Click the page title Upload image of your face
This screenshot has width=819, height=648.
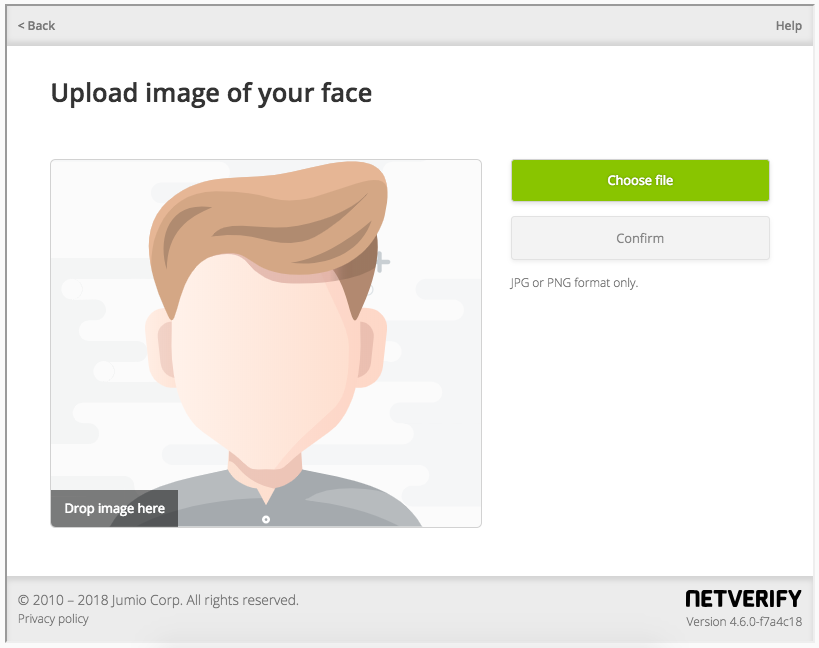pos(211,92)
